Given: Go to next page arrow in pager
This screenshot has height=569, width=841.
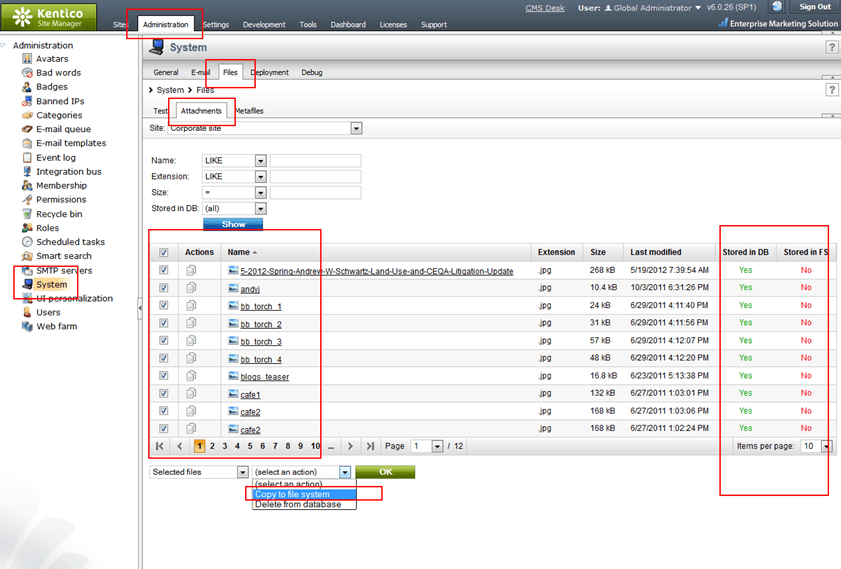Looking at the screenshot, I should coord(350,446).
